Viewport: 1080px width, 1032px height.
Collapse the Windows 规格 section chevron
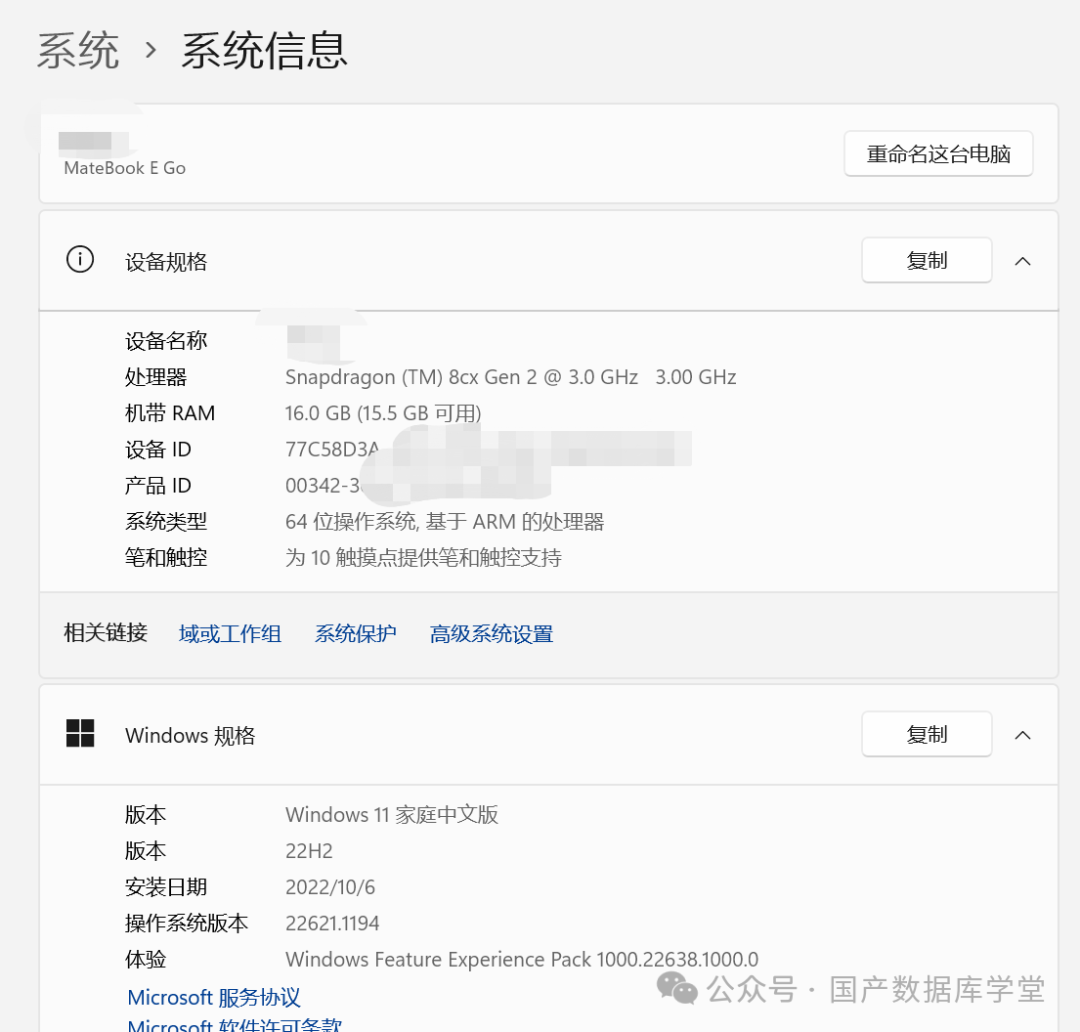(1023, 735)
